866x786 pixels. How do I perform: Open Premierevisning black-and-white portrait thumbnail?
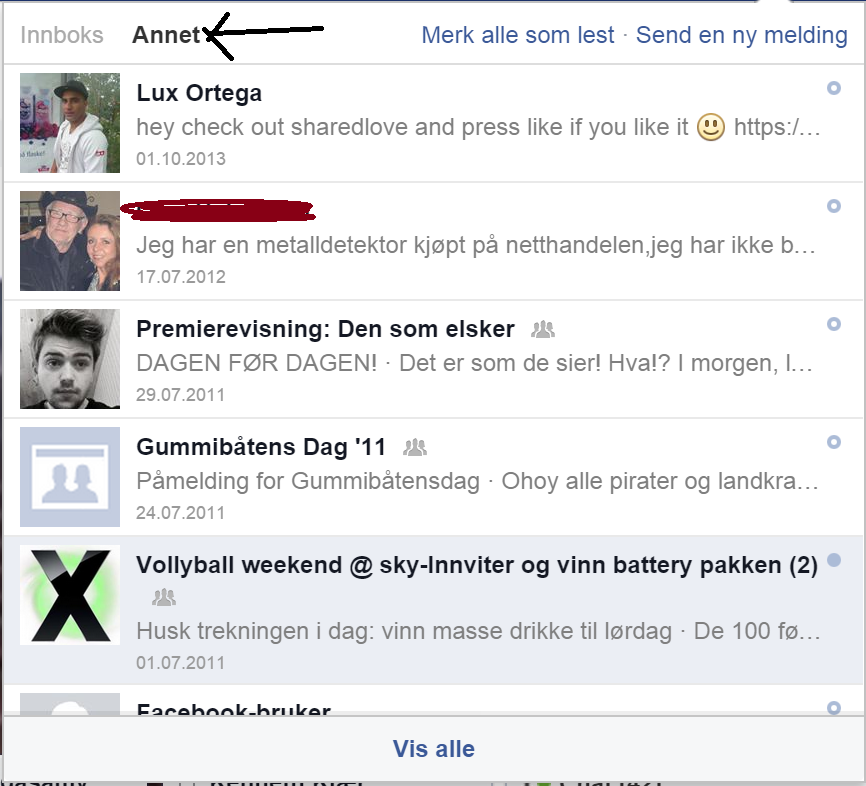coord(70,359)
